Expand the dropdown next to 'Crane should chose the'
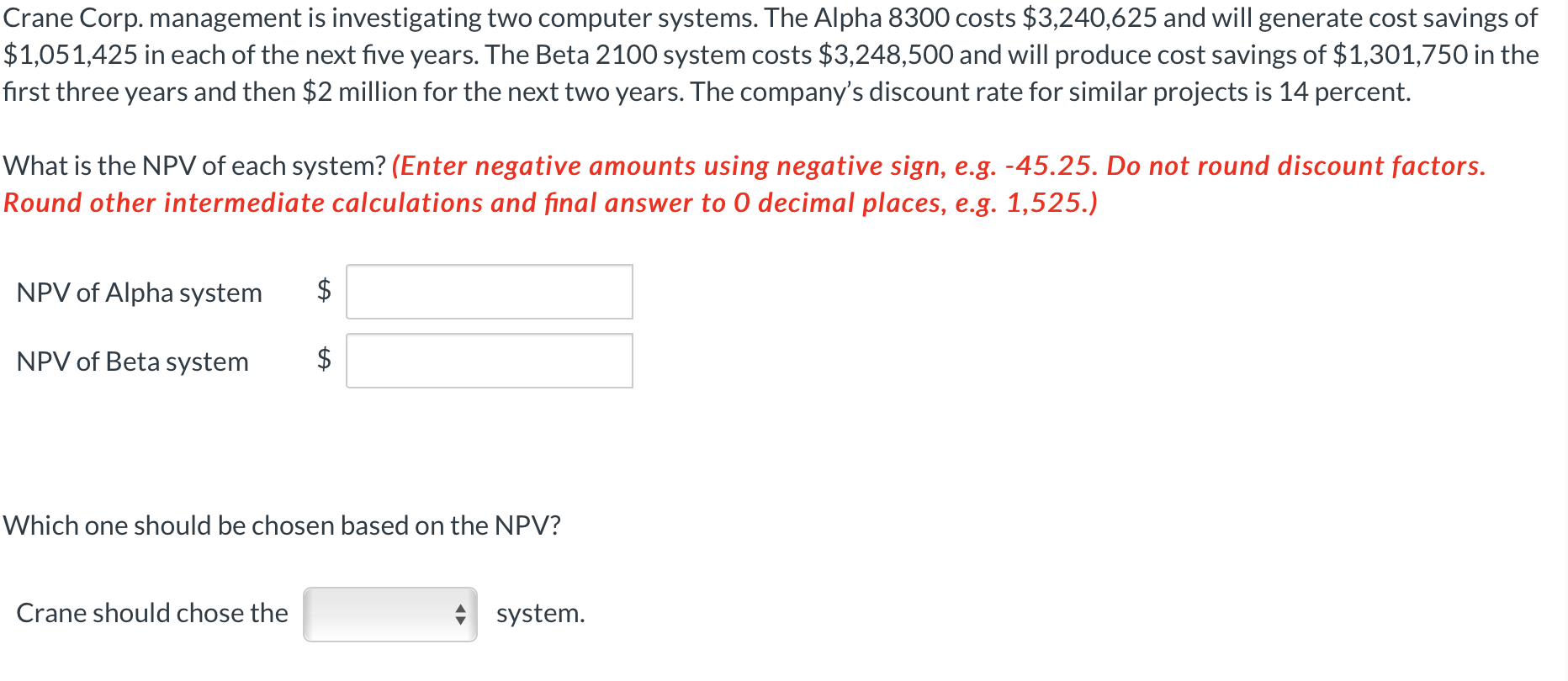 (389, 613)
